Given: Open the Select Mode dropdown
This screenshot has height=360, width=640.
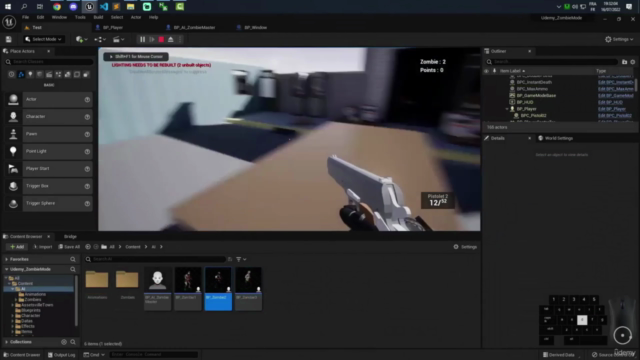Looking at the screenshot, I should pos(44,39).
